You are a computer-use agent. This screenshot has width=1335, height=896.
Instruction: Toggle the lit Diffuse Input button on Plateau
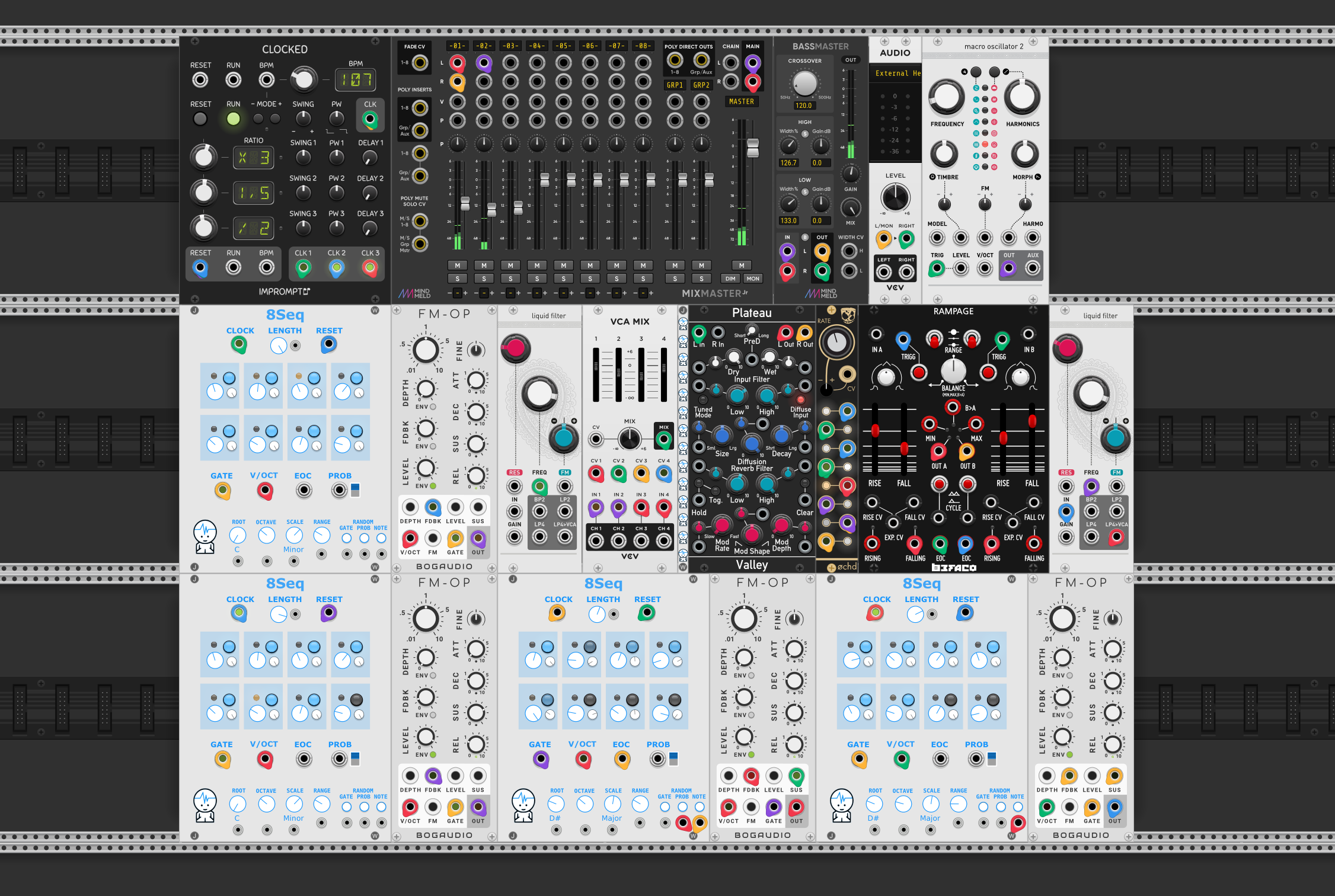point(800,400)
